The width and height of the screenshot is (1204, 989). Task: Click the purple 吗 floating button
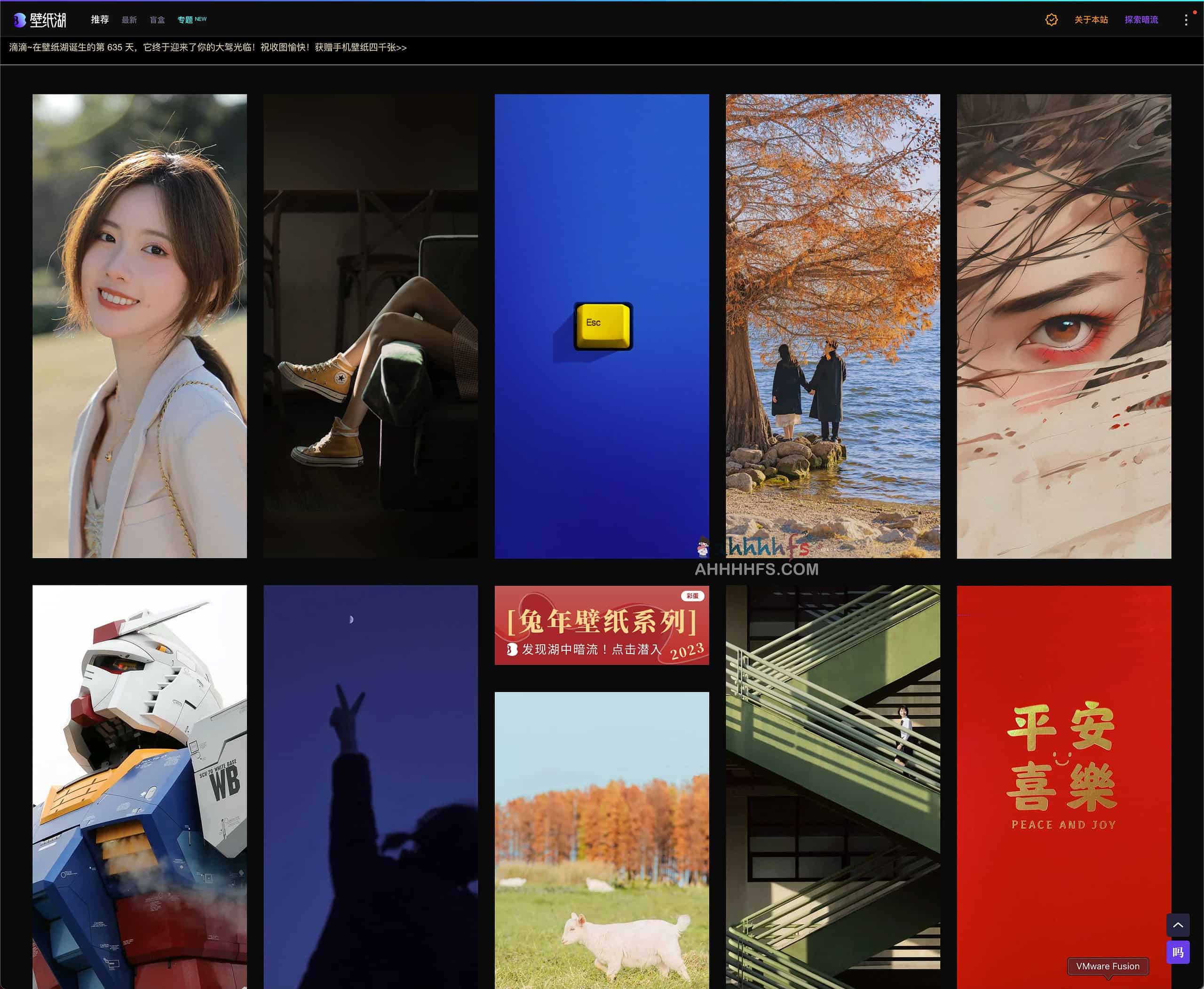pyautogui.click(x=1177, y=952)
